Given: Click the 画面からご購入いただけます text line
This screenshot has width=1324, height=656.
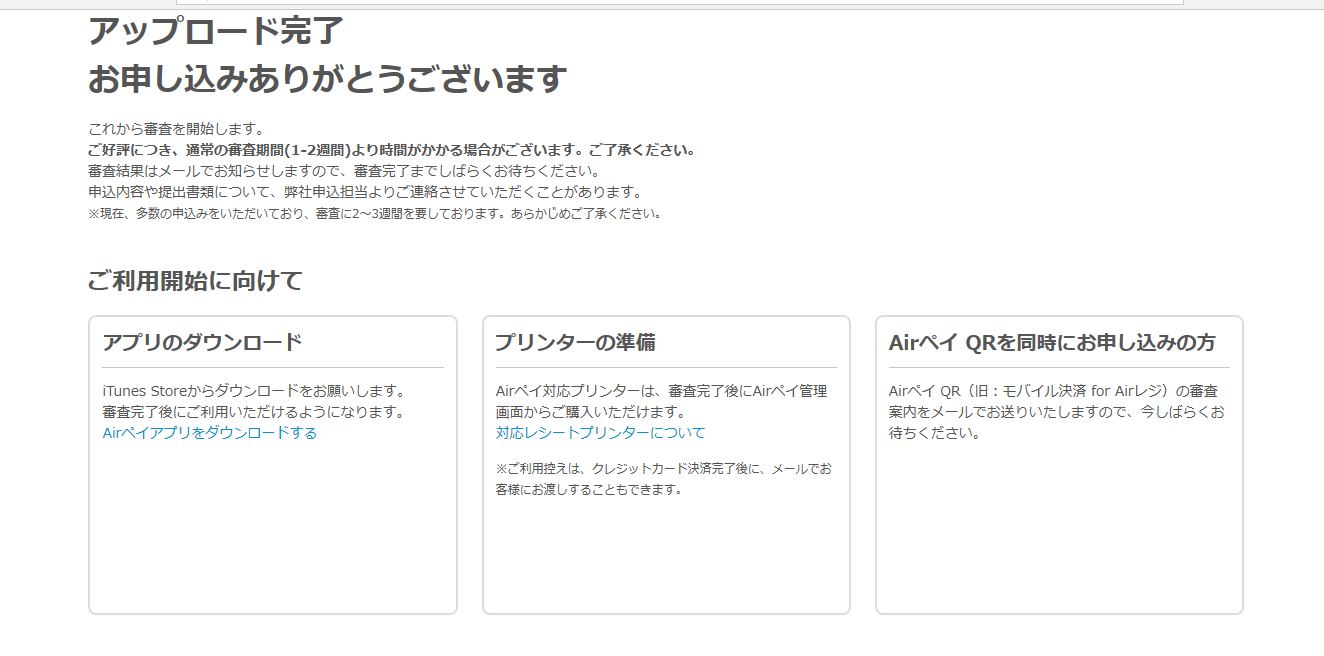Looking at the screenshot, I should click(x=590, y=412).
